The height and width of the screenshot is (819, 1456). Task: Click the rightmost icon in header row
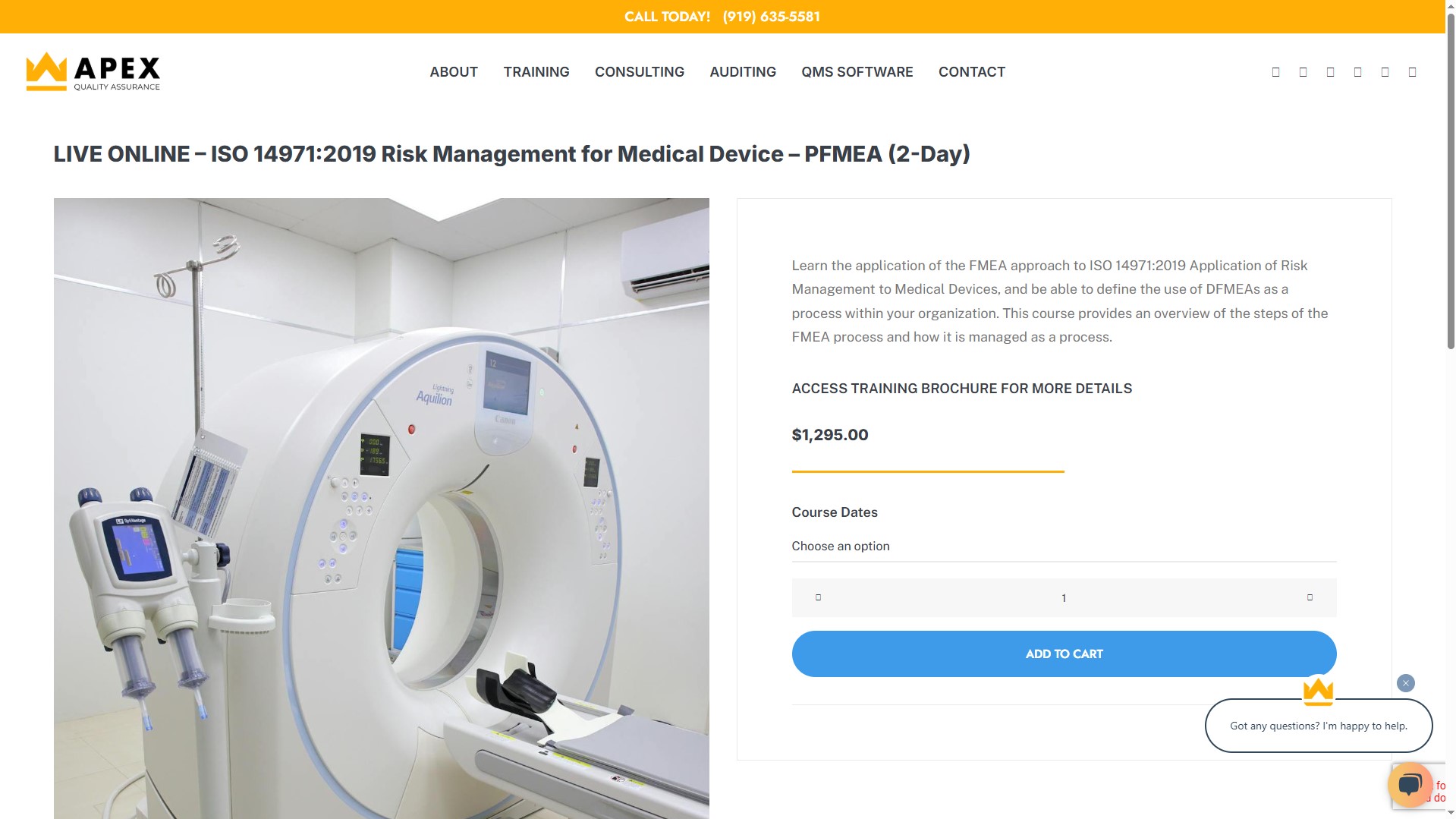1412,72
